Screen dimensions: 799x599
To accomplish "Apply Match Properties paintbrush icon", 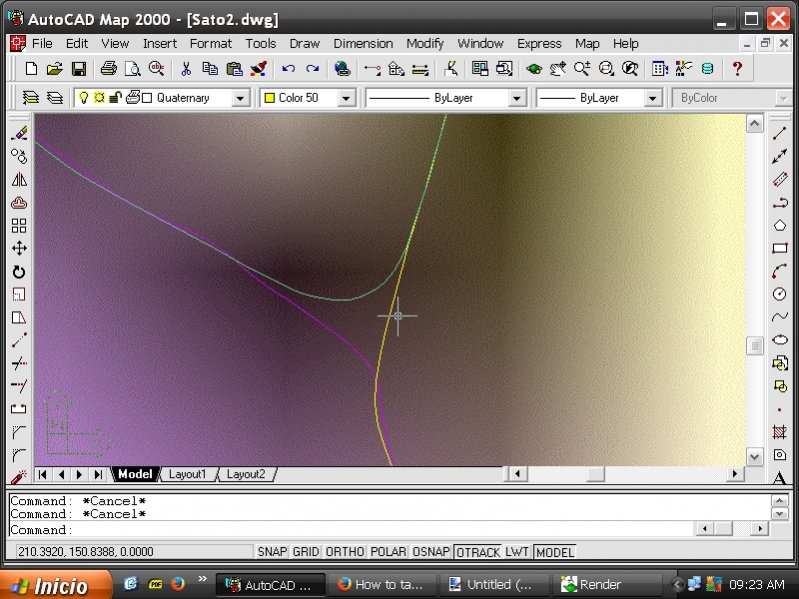I will click(258, 68).
